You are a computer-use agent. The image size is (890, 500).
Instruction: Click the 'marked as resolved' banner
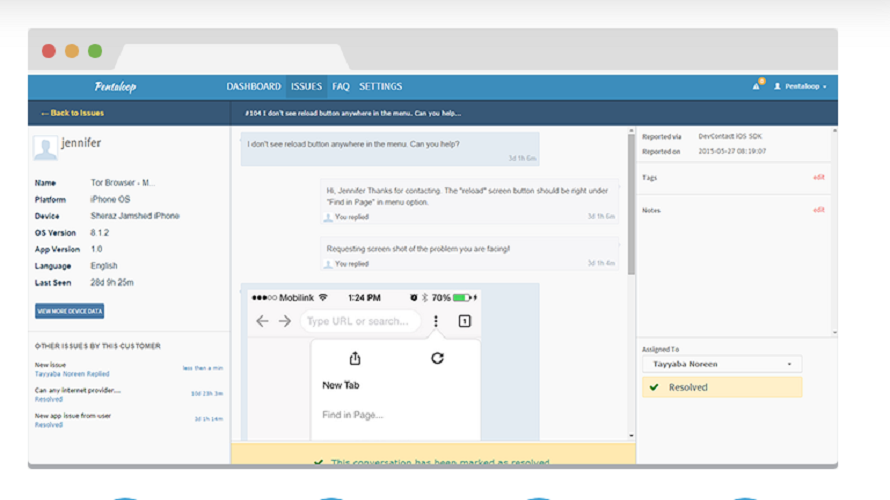[x=433, y=455]
